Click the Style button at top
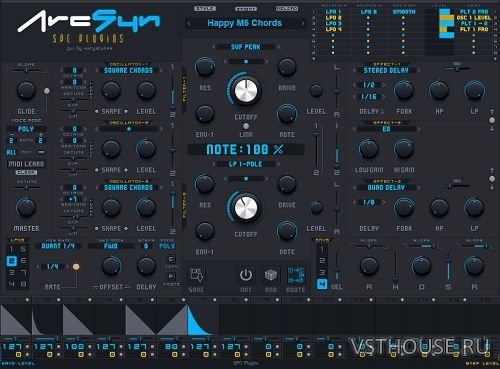 (205, 8)
